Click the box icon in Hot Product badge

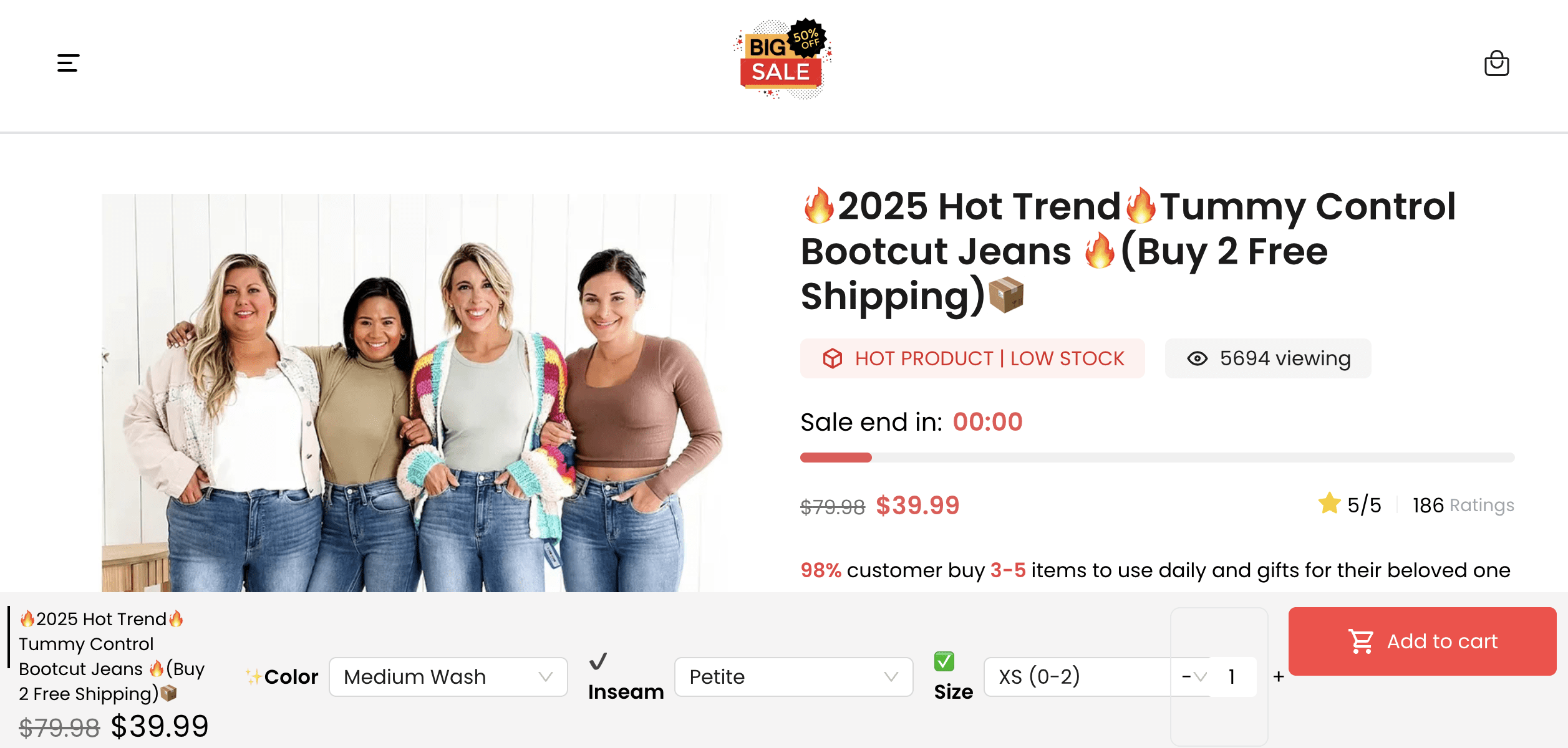832,358
